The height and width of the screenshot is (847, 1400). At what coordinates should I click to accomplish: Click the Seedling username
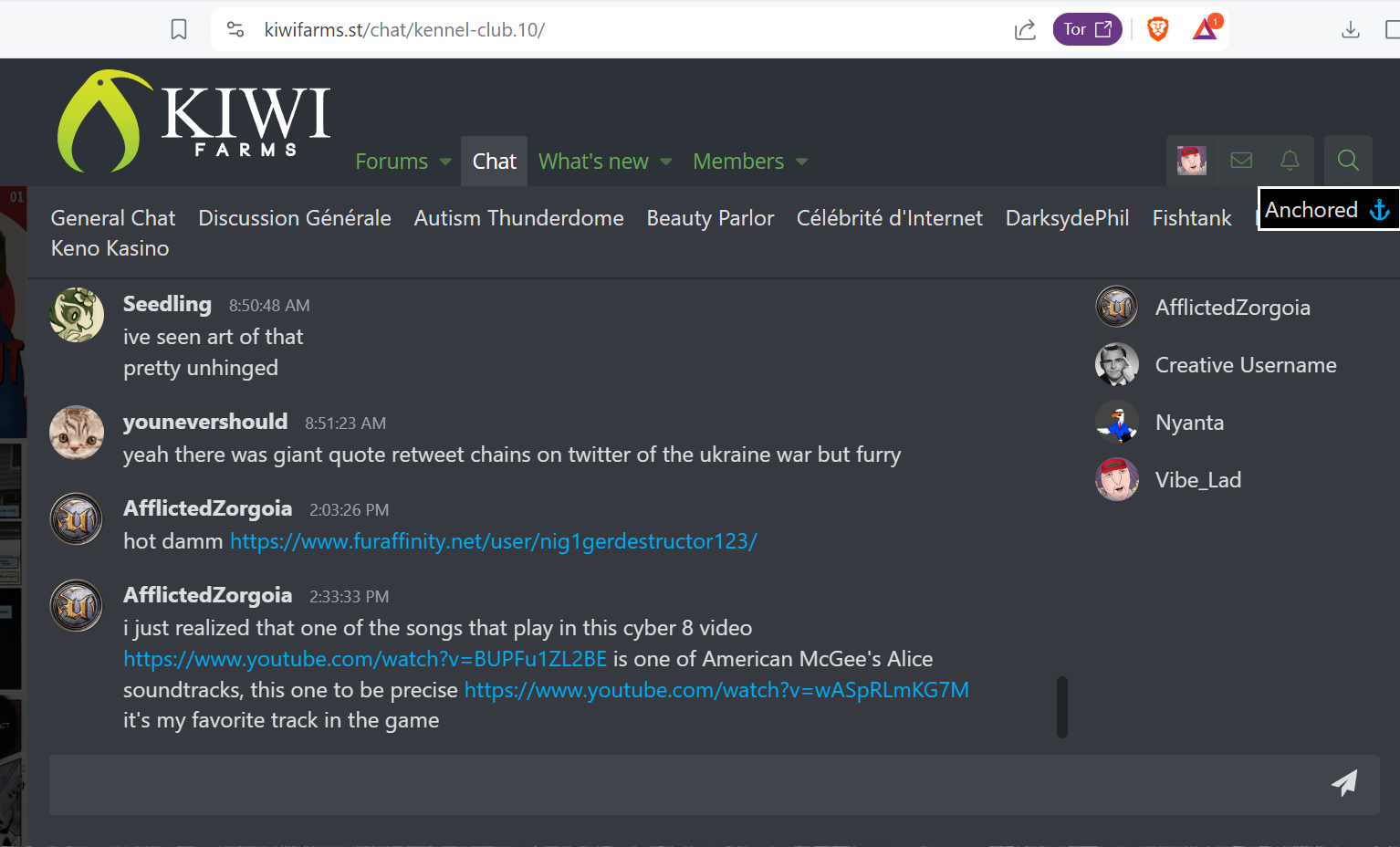[x=167, y=304]
